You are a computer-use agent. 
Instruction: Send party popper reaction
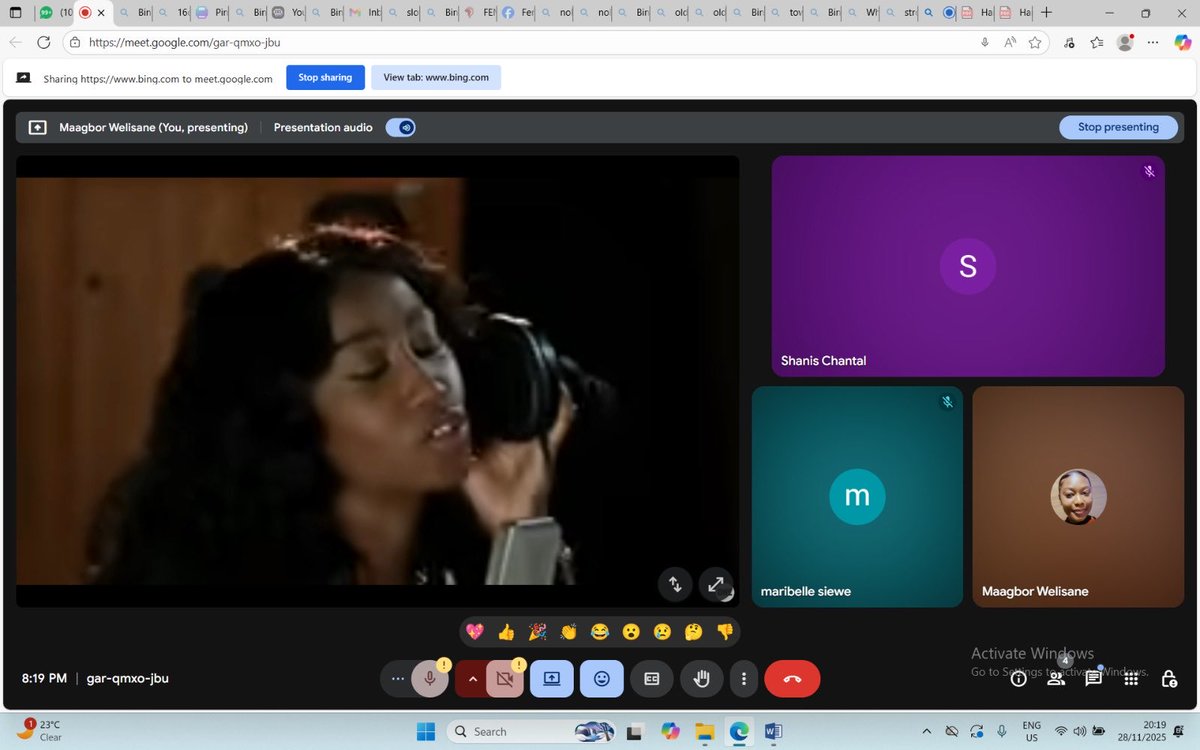coord(537,632)
